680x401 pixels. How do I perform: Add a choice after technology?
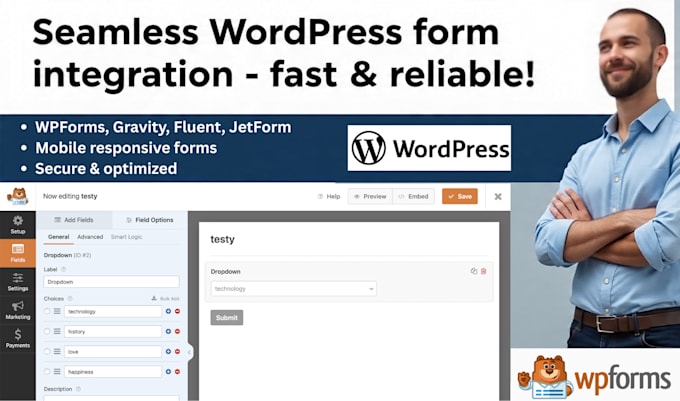coord(168,311)
